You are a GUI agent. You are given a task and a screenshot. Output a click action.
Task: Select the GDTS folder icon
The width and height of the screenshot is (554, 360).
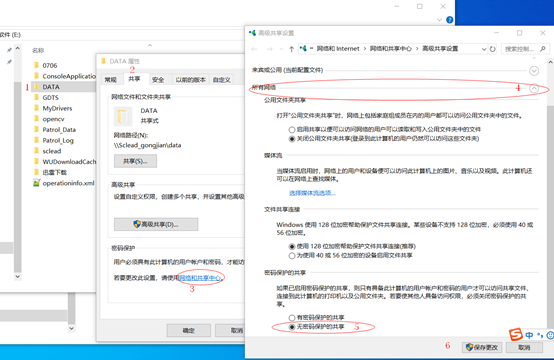click(x=36, y=97)
